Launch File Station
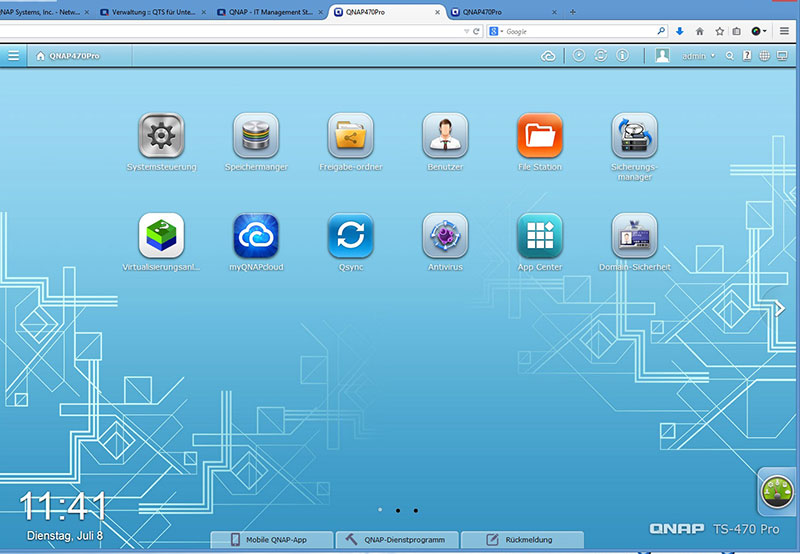Screen dimensions: 800x554 pyautogui.click(x=540, y=136)
